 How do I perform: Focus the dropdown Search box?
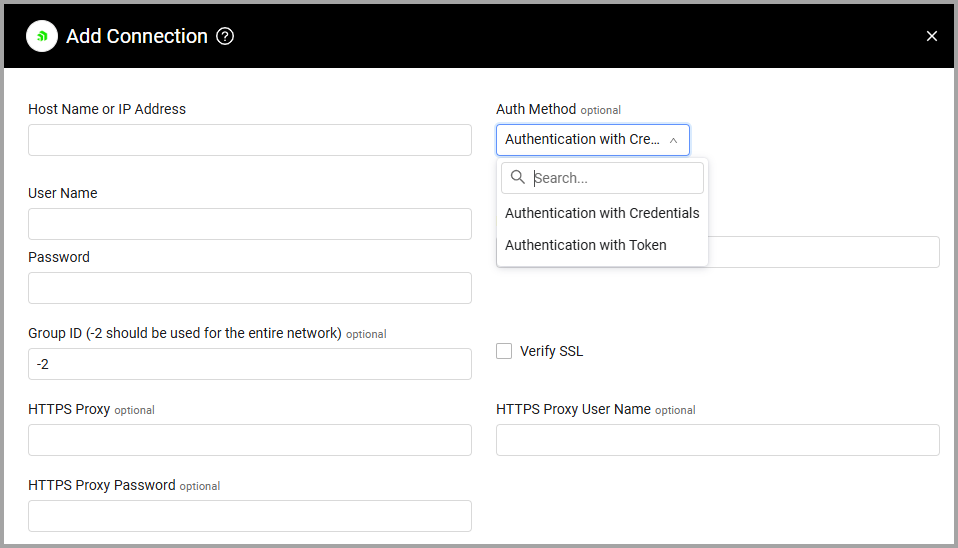(x=615, y=178)
